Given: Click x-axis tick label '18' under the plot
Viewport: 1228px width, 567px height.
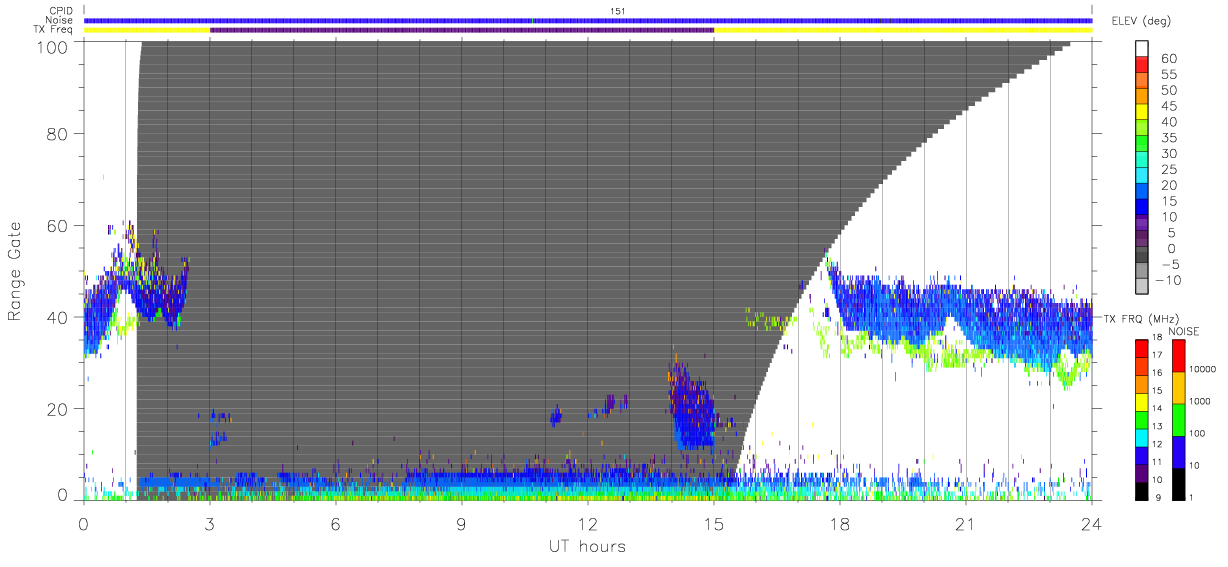Looking at the screenshot, I should (x=840, y=523).
